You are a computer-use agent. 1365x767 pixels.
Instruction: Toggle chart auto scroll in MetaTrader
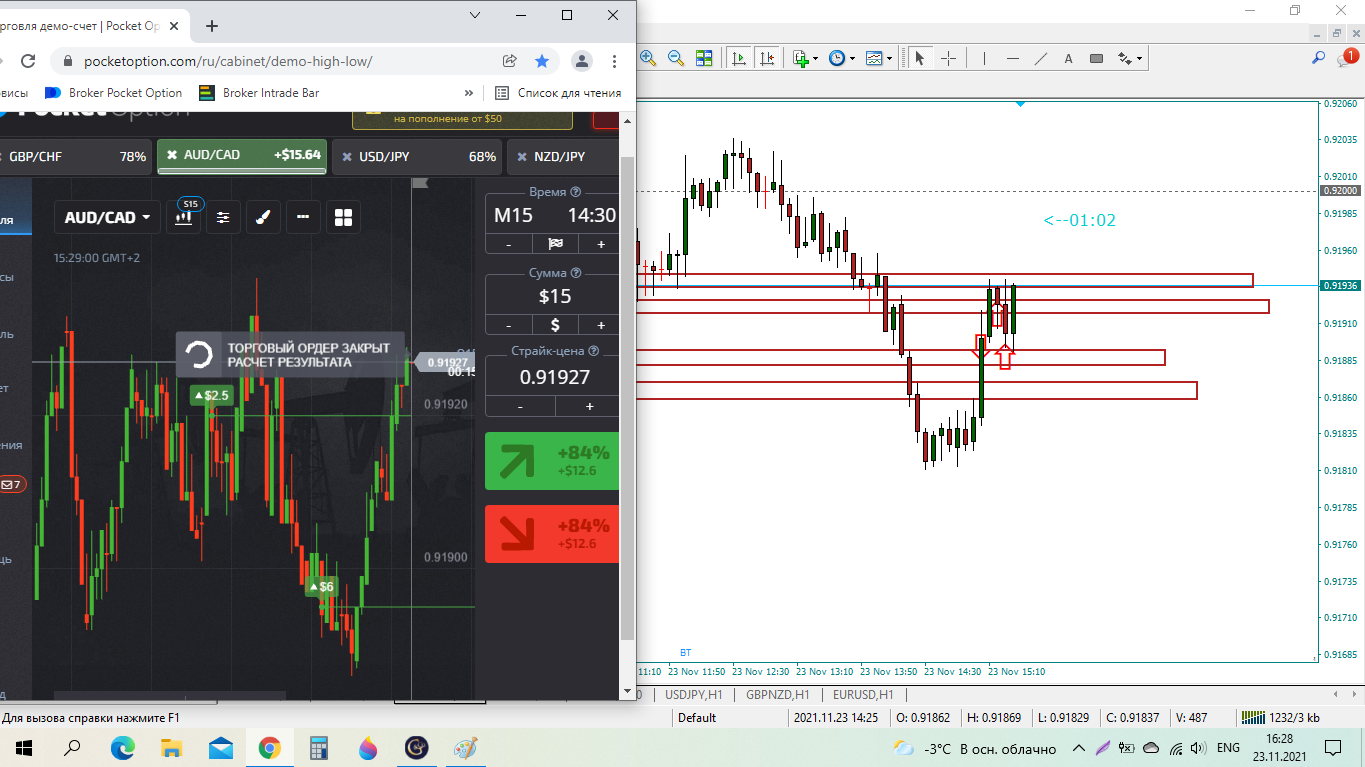tap(739, 59)
